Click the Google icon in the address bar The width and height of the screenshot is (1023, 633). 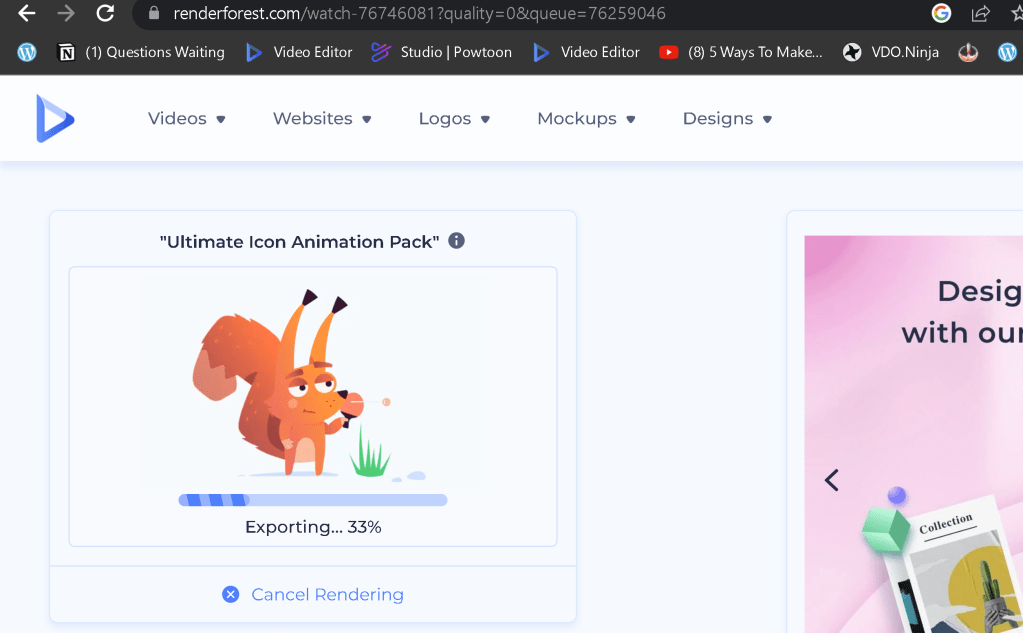point(941,13)
